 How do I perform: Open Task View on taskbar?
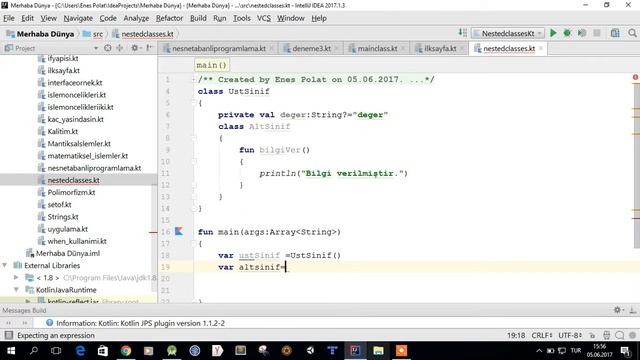tap(56, 351)
